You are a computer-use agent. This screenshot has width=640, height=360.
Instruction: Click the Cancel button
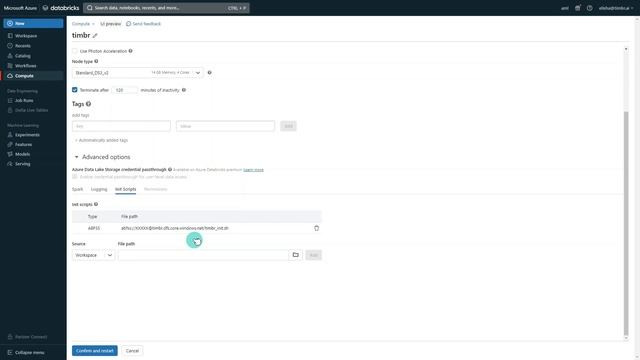(132, 351)
